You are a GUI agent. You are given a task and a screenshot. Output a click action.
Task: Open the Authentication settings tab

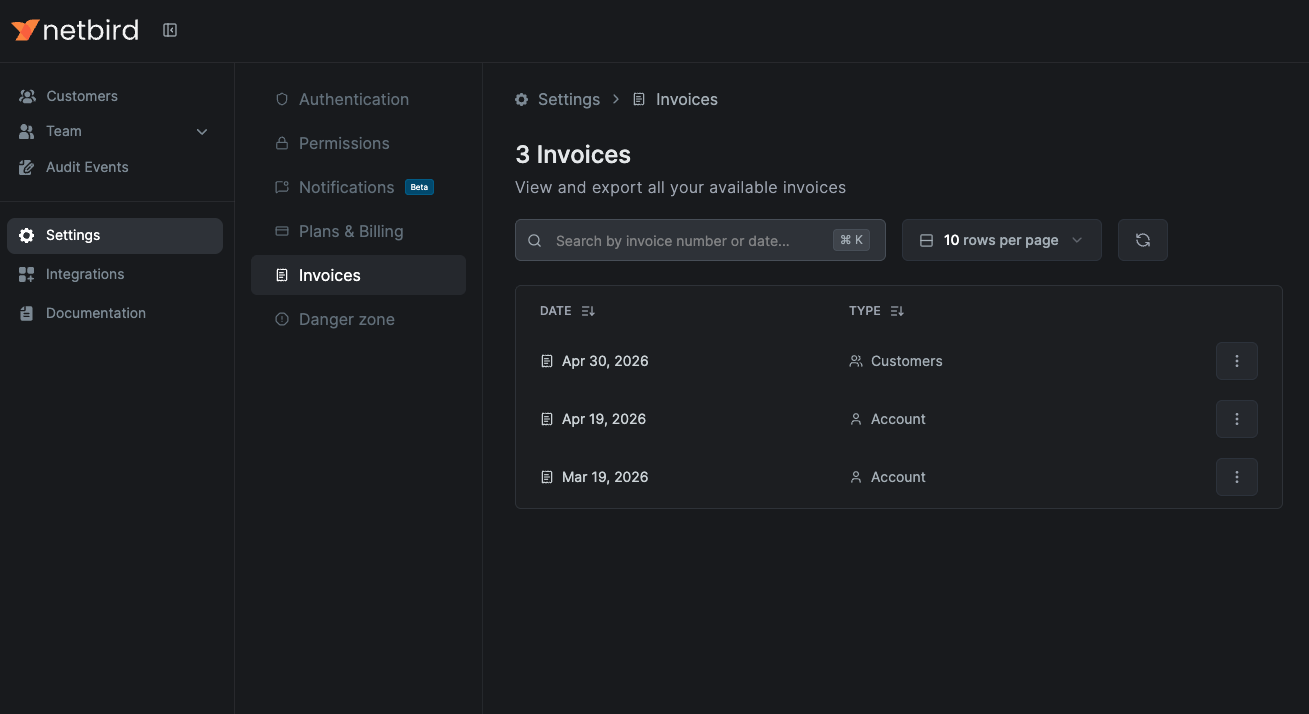358,99
